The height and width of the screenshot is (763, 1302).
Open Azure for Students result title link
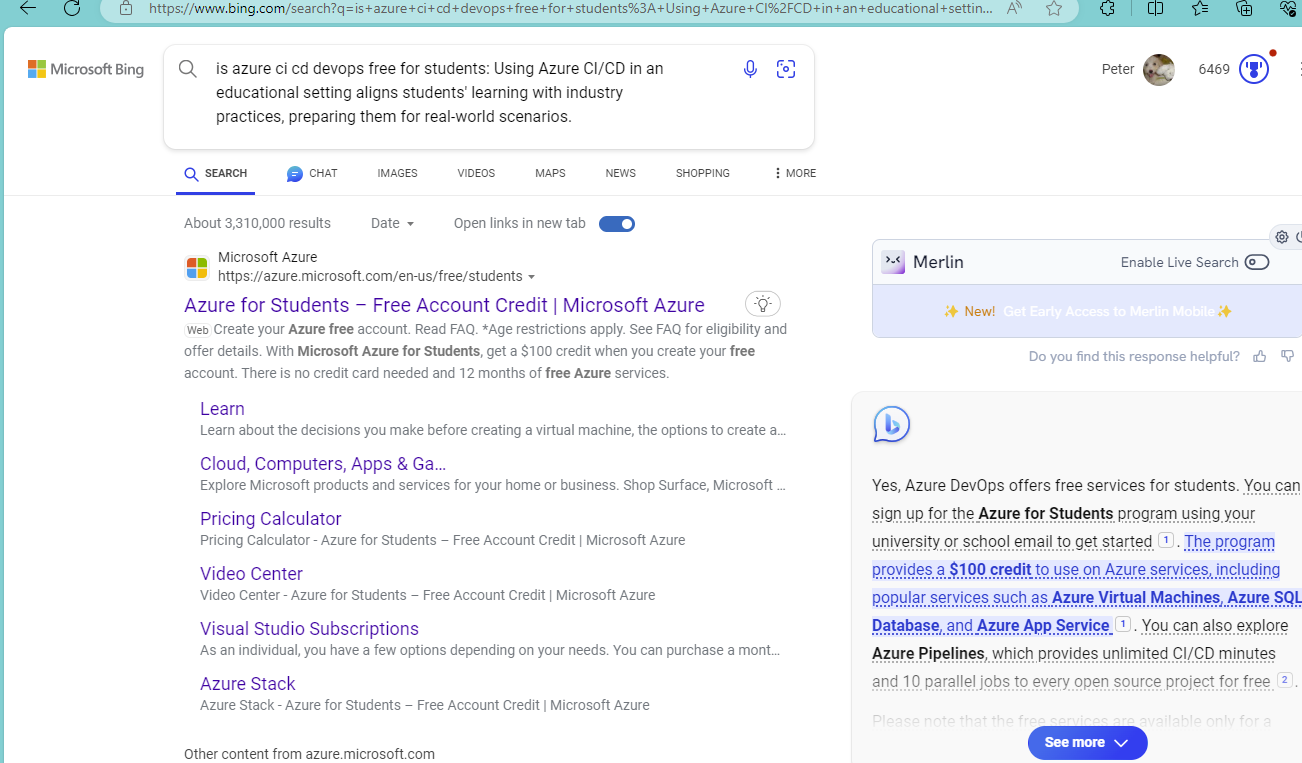pos(444,305)
